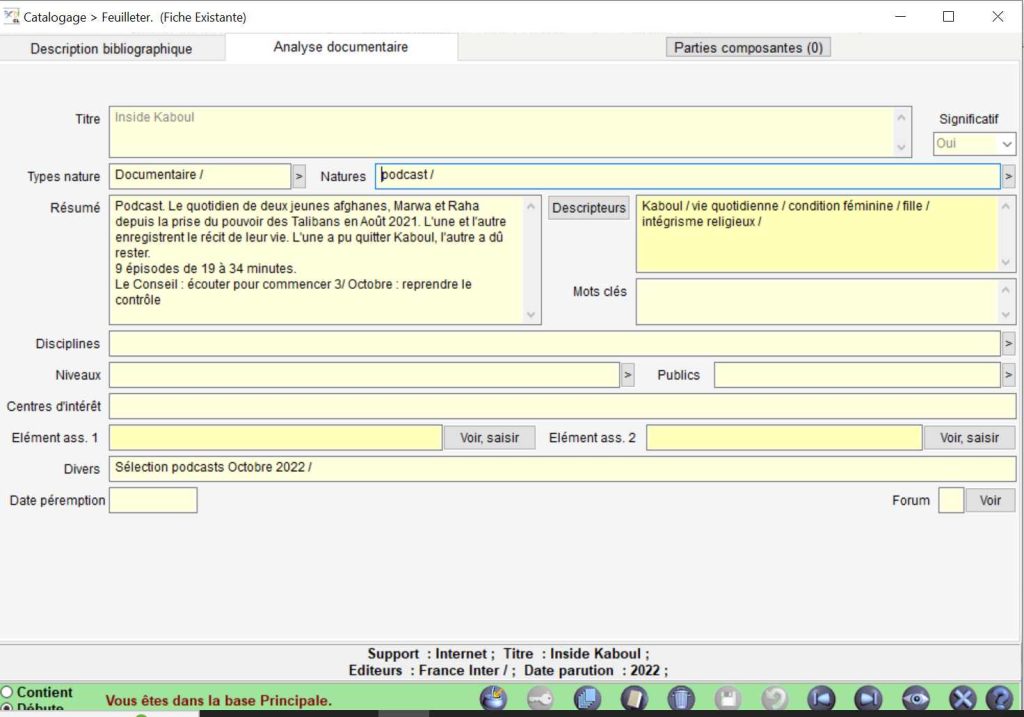
Task: Select the Débute radio button
Action: (x=7, y=709)
